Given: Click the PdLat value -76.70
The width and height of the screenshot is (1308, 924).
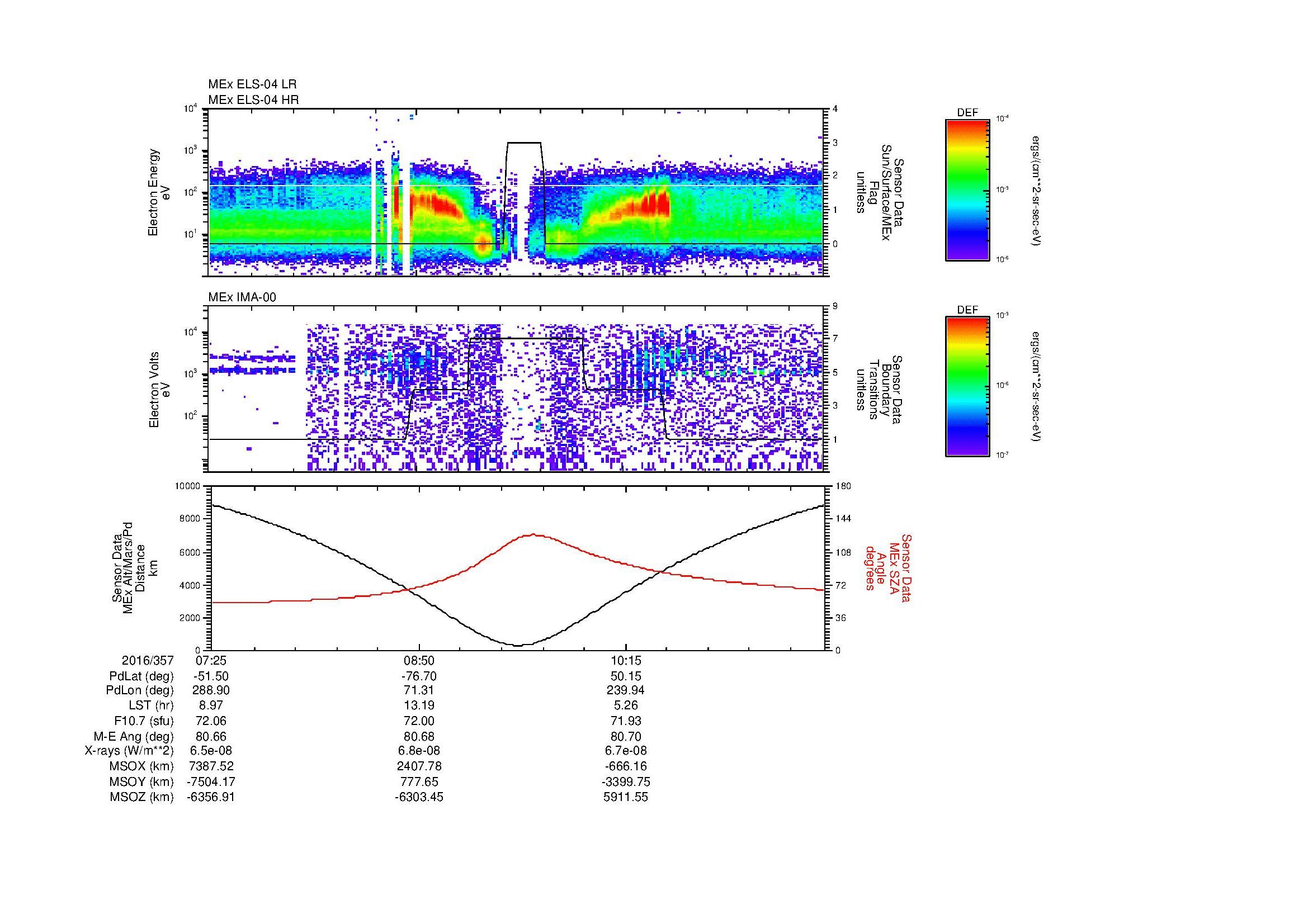Looking at the screenshot, I should (419, 676).
